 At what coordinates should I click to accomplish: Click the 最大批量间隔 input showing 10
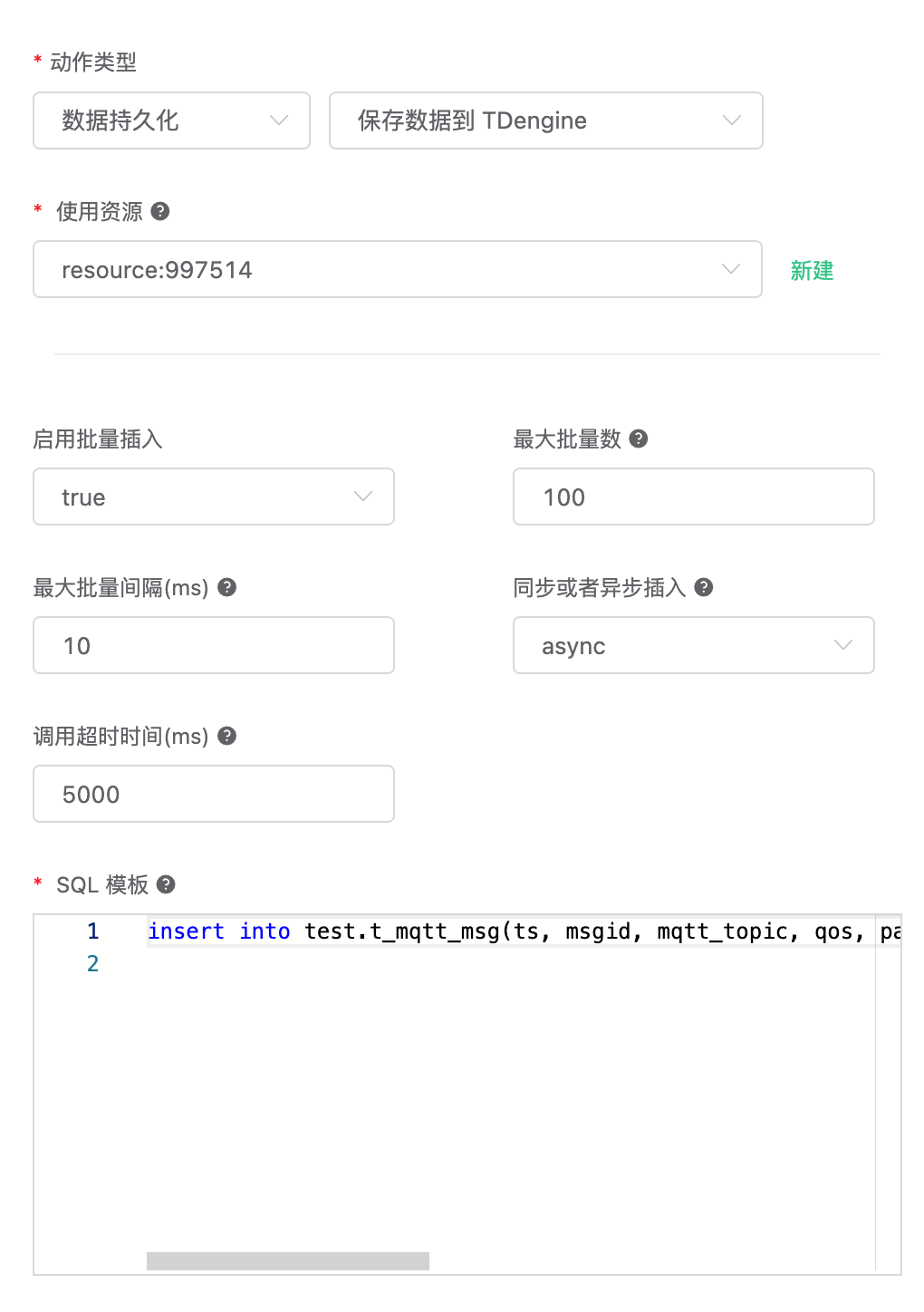213,645
